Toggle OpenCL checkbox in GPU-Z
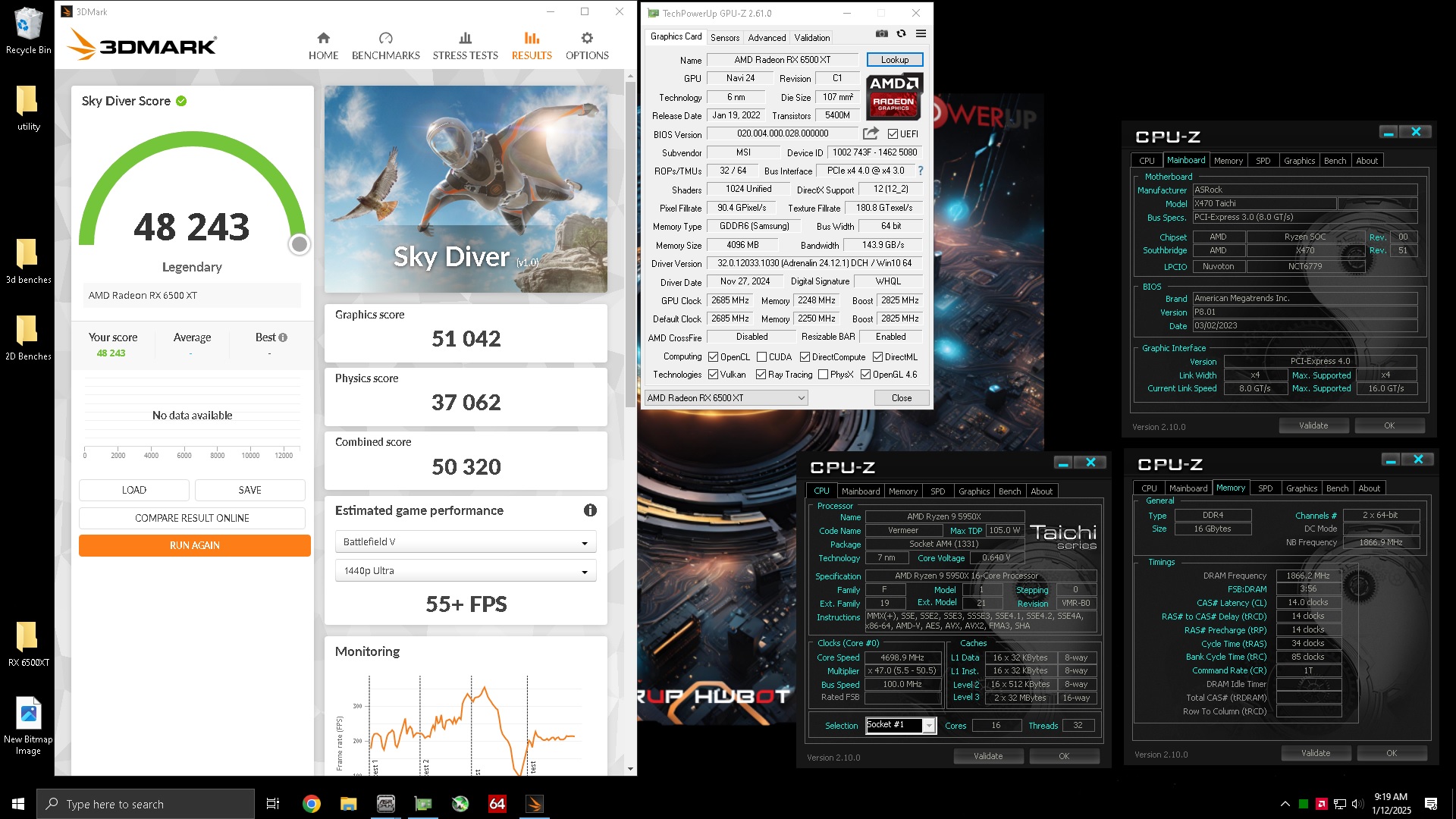The width and height of the screenshot is (1456, 819). (713, 357)
